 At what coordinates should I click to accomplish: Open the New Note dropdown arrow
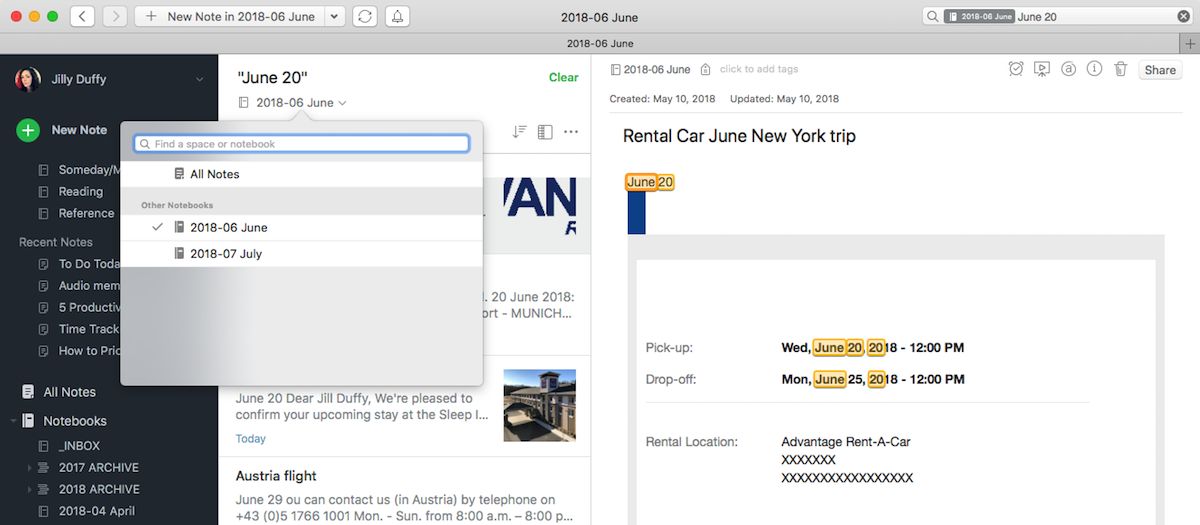[x=334, y=17]
